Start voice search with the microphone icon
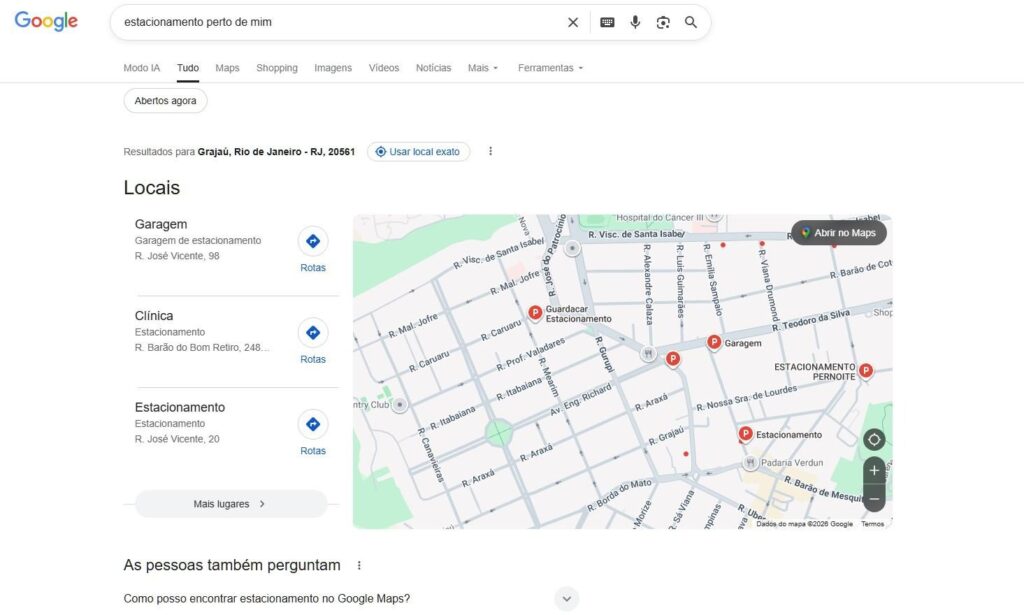Image resolution: width=1024 pixels, height=615 pixels. point(635,21)
